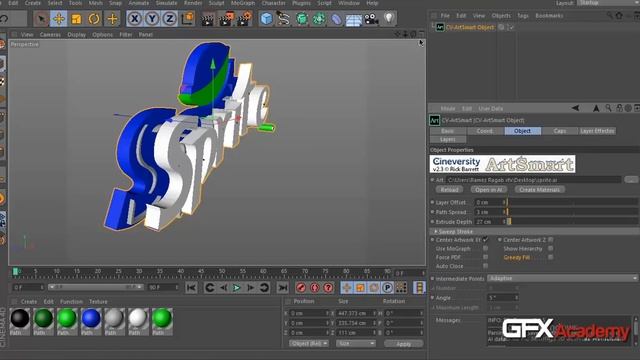
Task: Click the Reload button
Action: click(x=449, y=190)
